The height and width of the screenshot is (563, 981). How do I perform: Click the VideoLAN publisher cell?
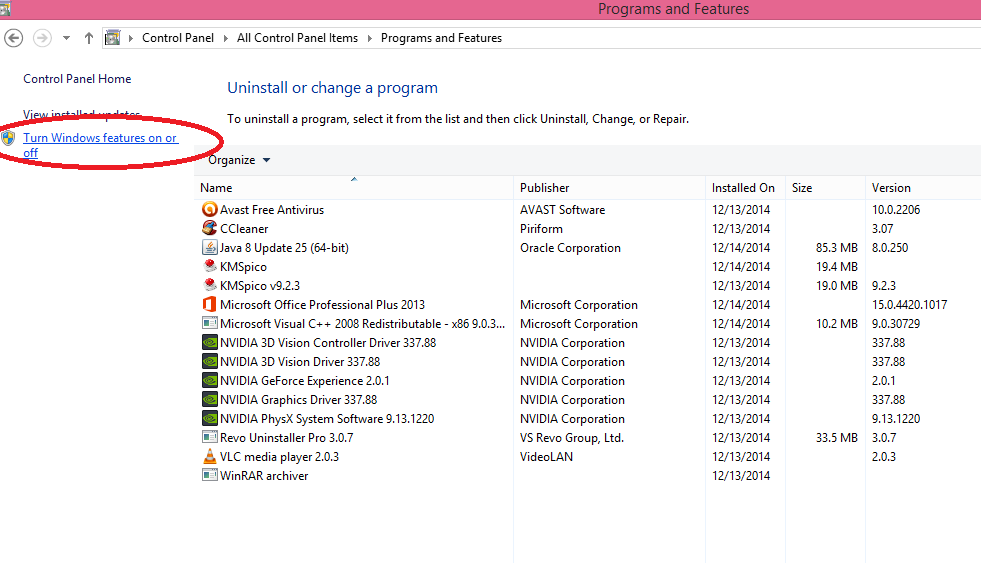[x=546, y=457]
